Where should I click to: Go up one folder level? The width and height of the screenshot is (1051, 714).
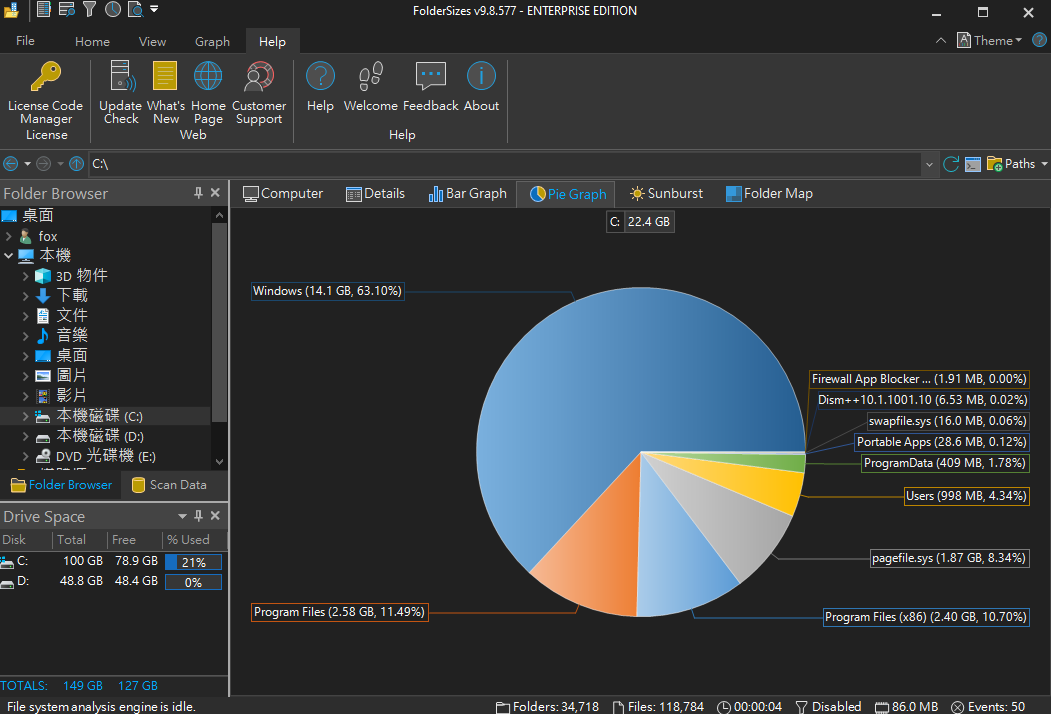pos(76,164)
